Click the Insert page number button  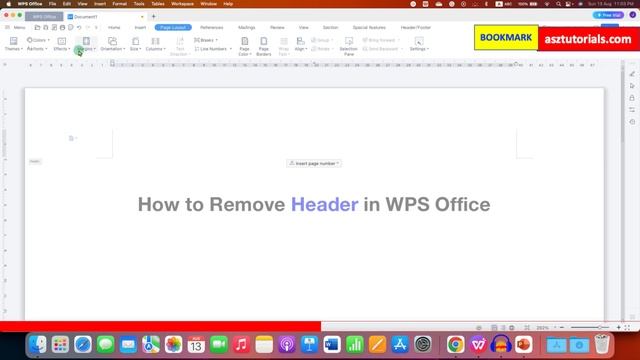click(x=314, y=163)
